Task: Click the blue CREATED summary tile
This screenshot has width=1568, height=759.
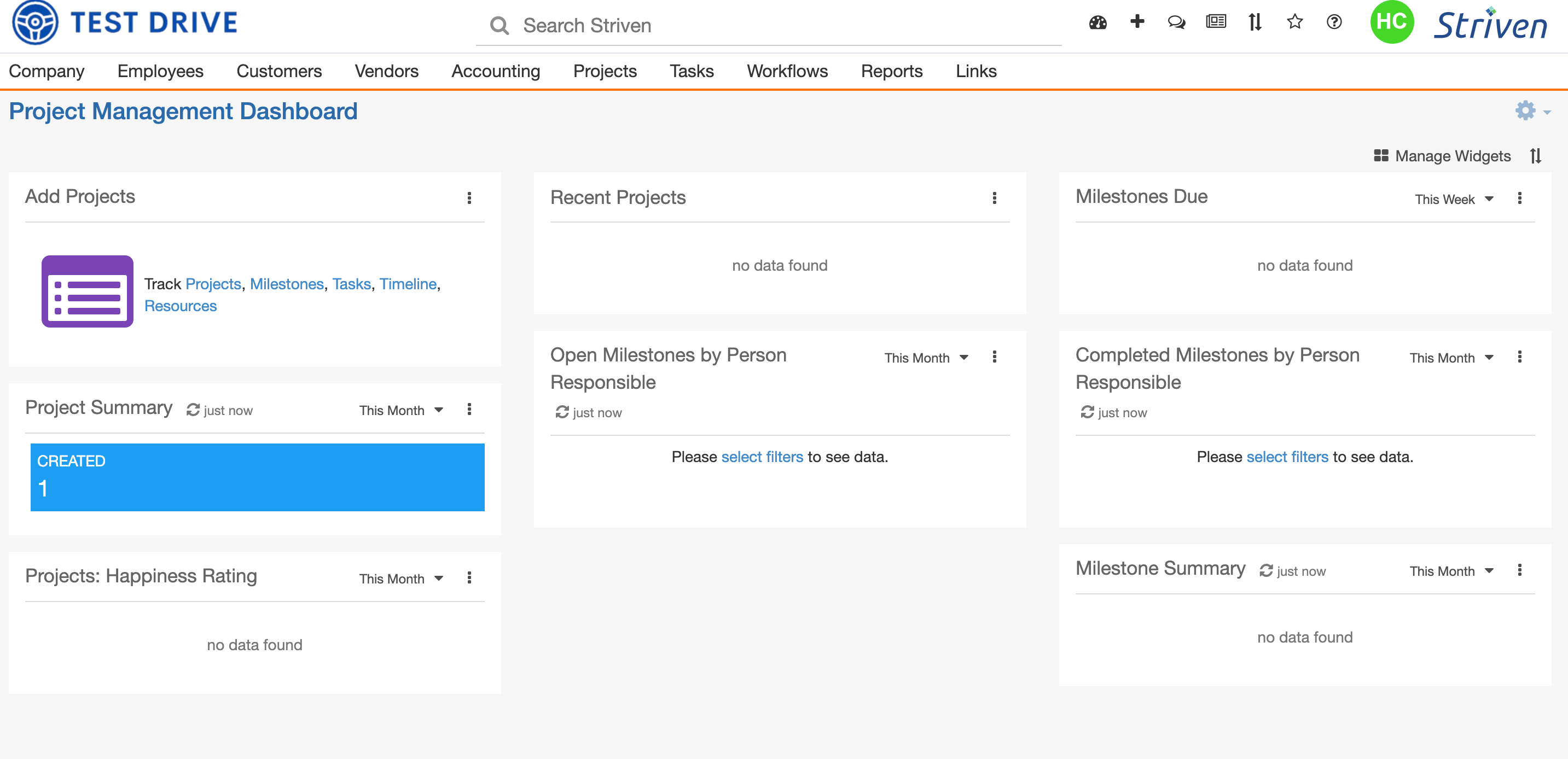Action: (257, 477)
